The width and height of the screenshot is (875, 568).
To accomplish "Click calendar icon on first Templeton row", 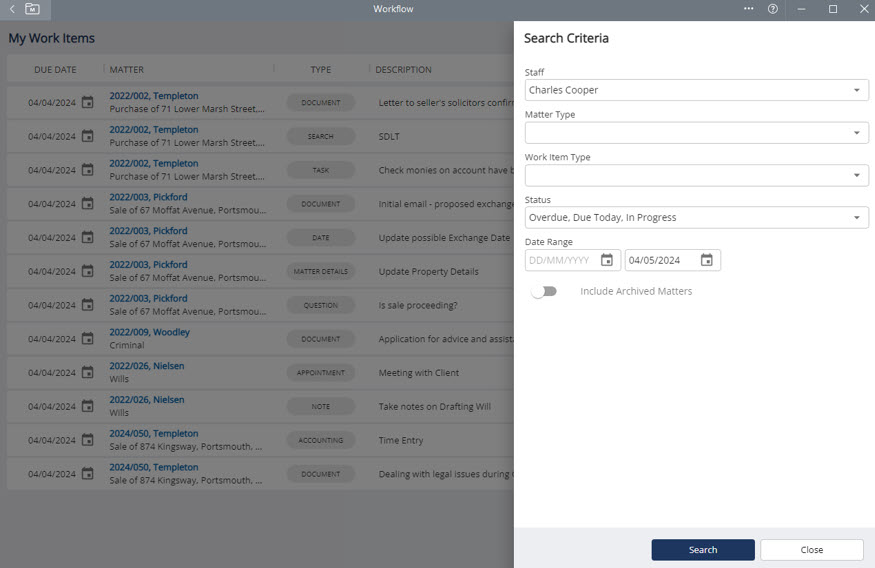I will point(87,103).
